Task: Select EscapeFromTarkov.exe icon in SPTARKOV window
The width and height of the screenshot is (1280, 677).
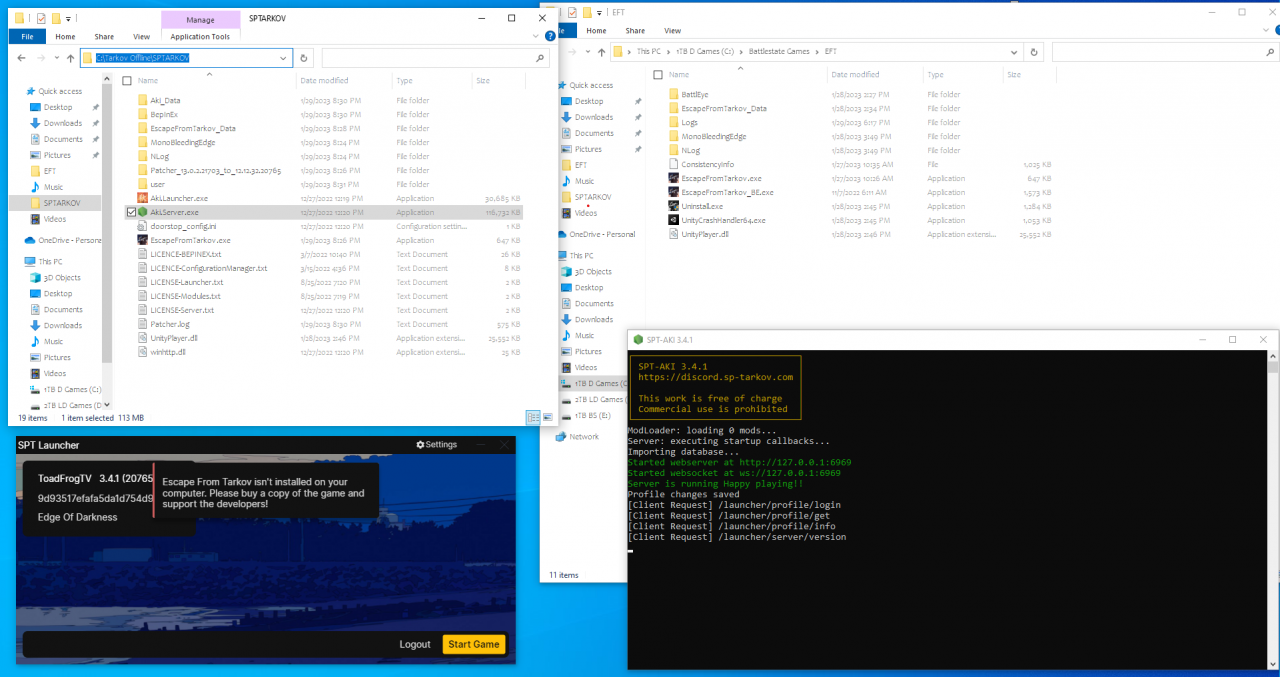Action: pyautogui.click(x=142, y=240)
